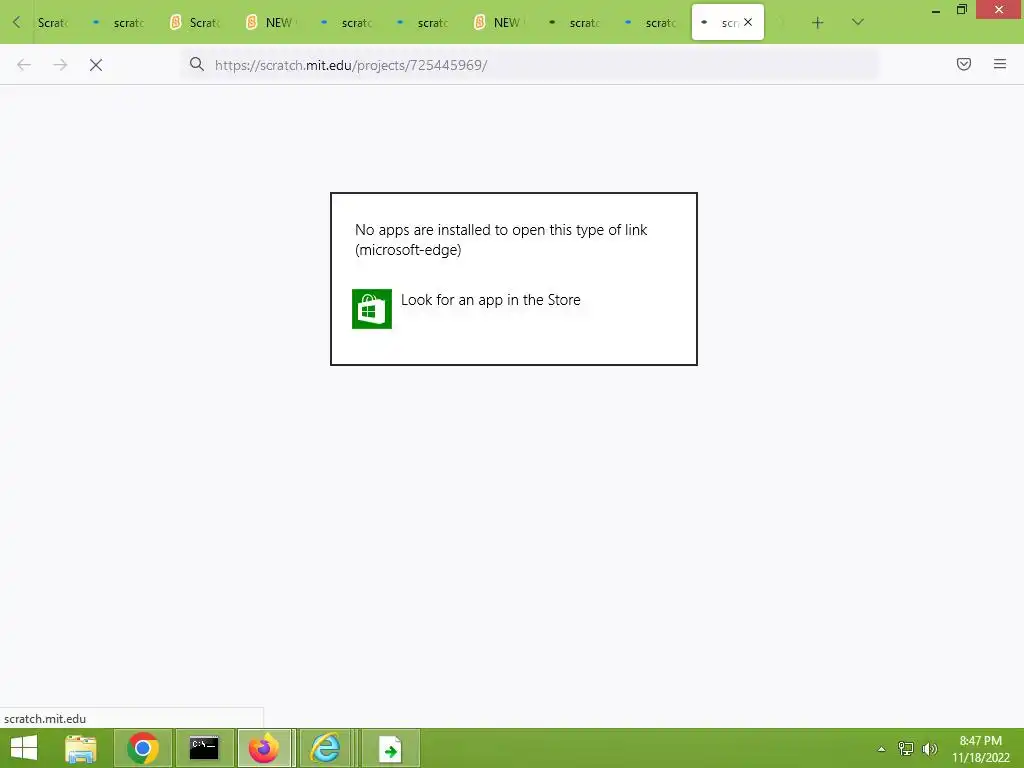
Task: List all tabs dropdown chevron
Action: [858, 22]
